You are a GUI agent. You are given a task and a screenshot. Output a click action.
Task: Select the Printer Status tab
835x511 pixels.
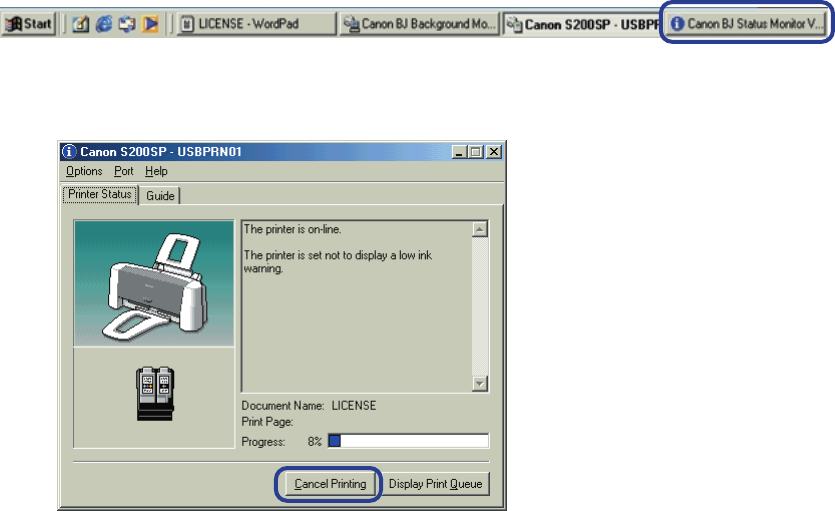pyautogui.click(x=100, y=194)
